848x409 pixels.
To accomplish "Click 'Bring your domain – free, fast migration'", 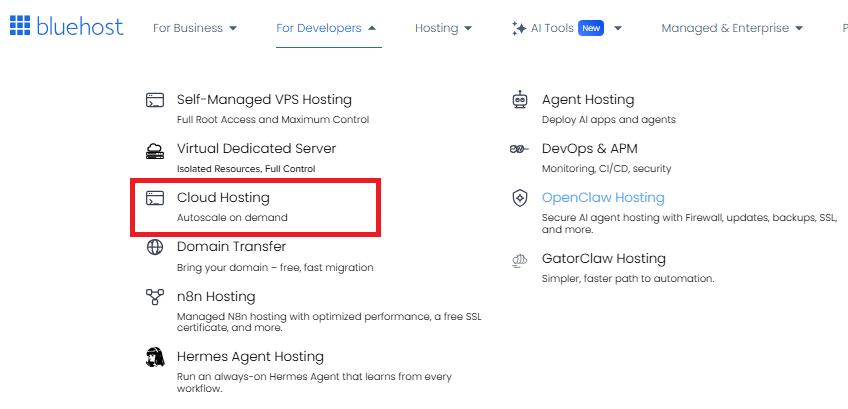I will [275, 268].
